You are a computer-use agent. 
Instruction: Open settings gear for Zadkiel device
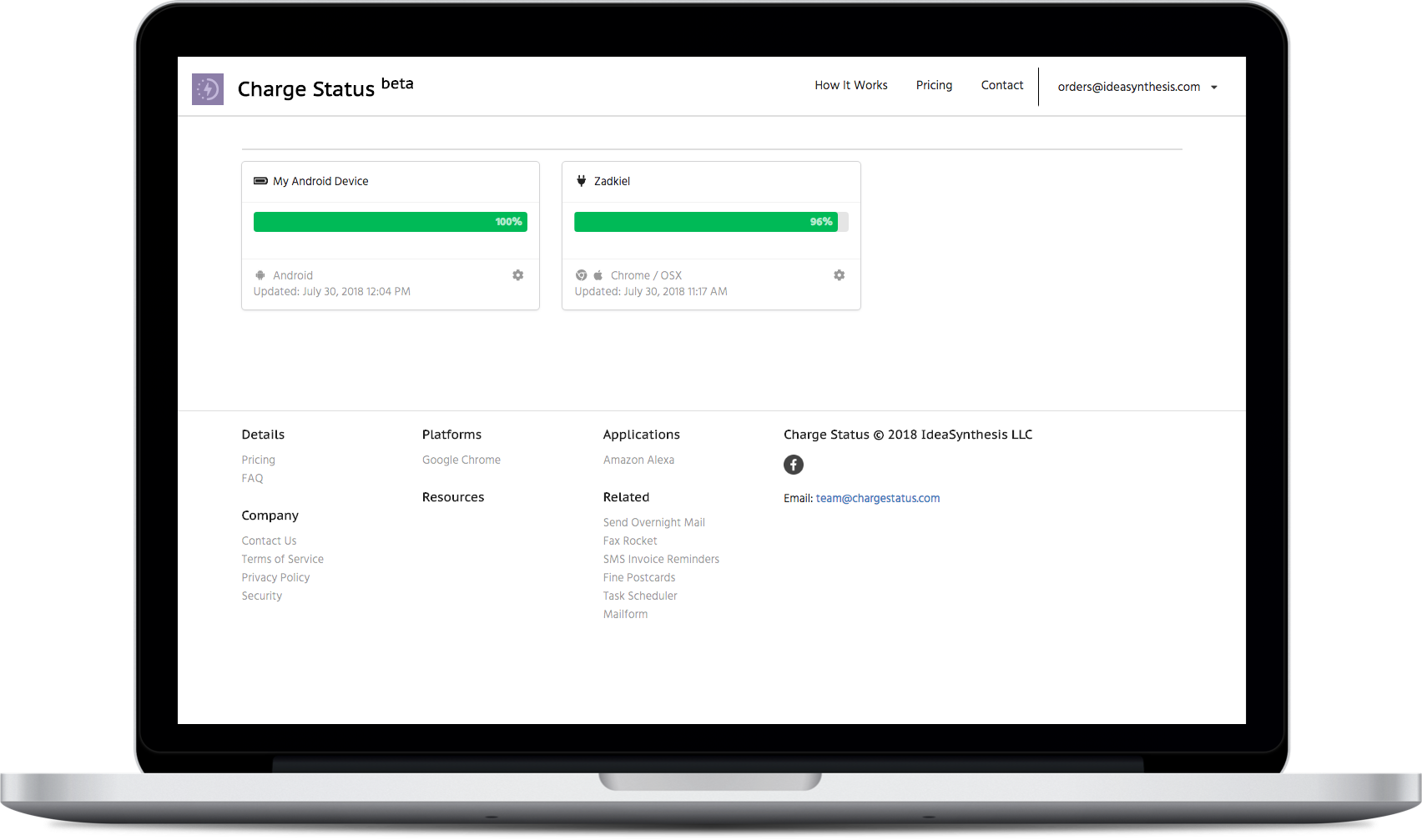(x=839, y=275)
